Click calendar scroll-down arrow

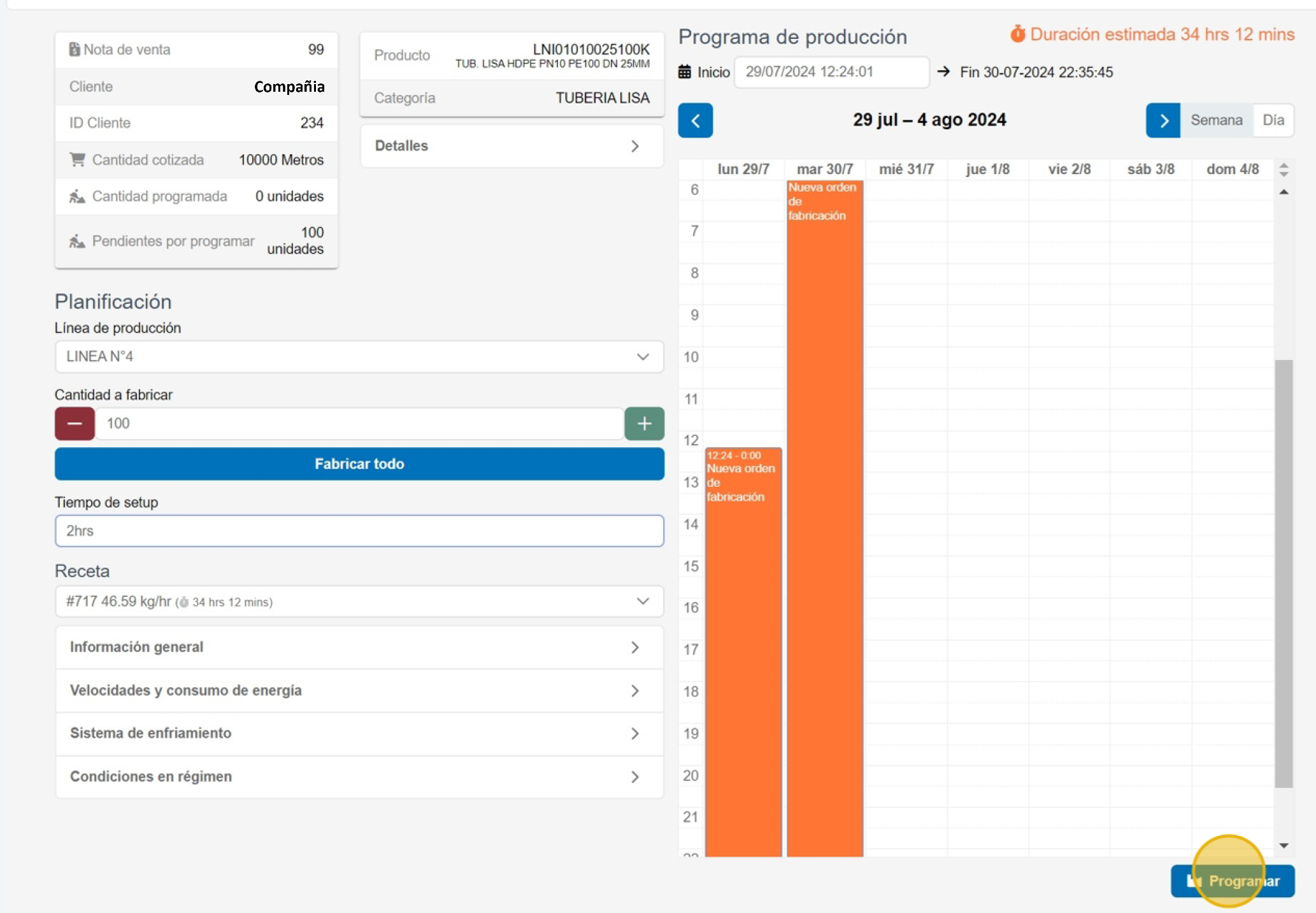(x=1284, y=845)
